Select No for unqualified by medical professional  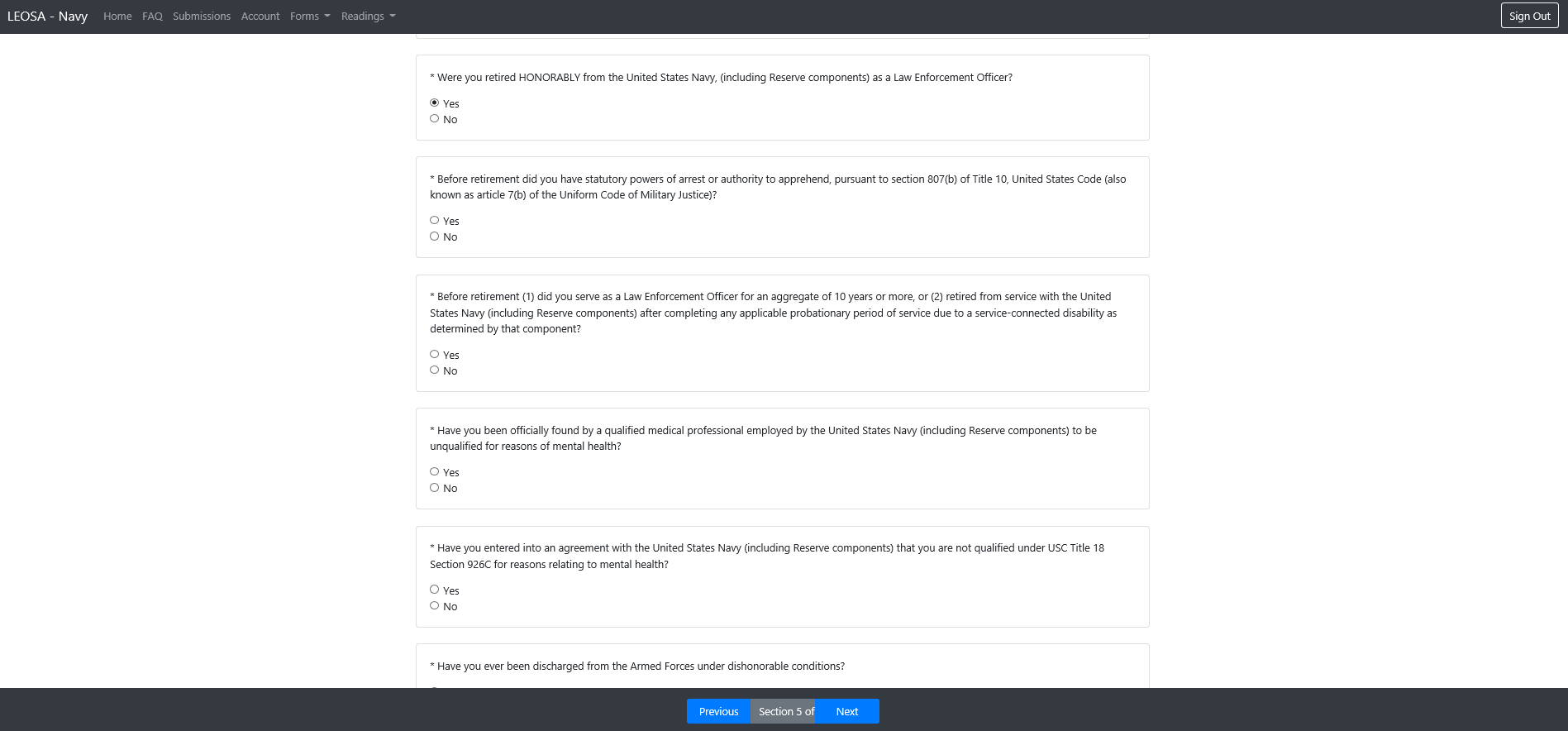pos(435,488)
